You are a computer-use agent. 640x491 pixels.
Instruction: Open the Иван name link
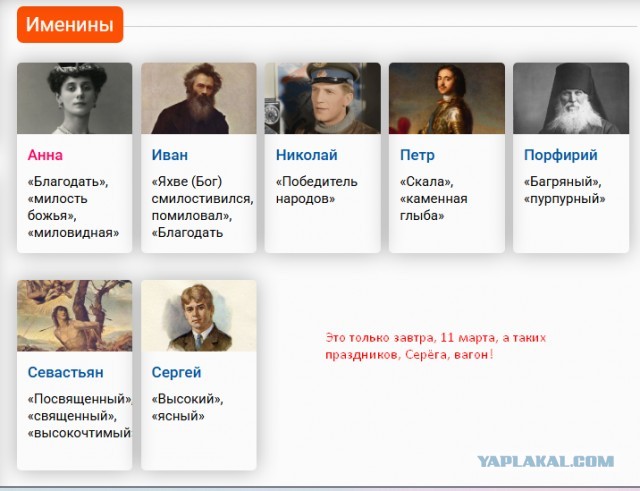tap(169, 155)
